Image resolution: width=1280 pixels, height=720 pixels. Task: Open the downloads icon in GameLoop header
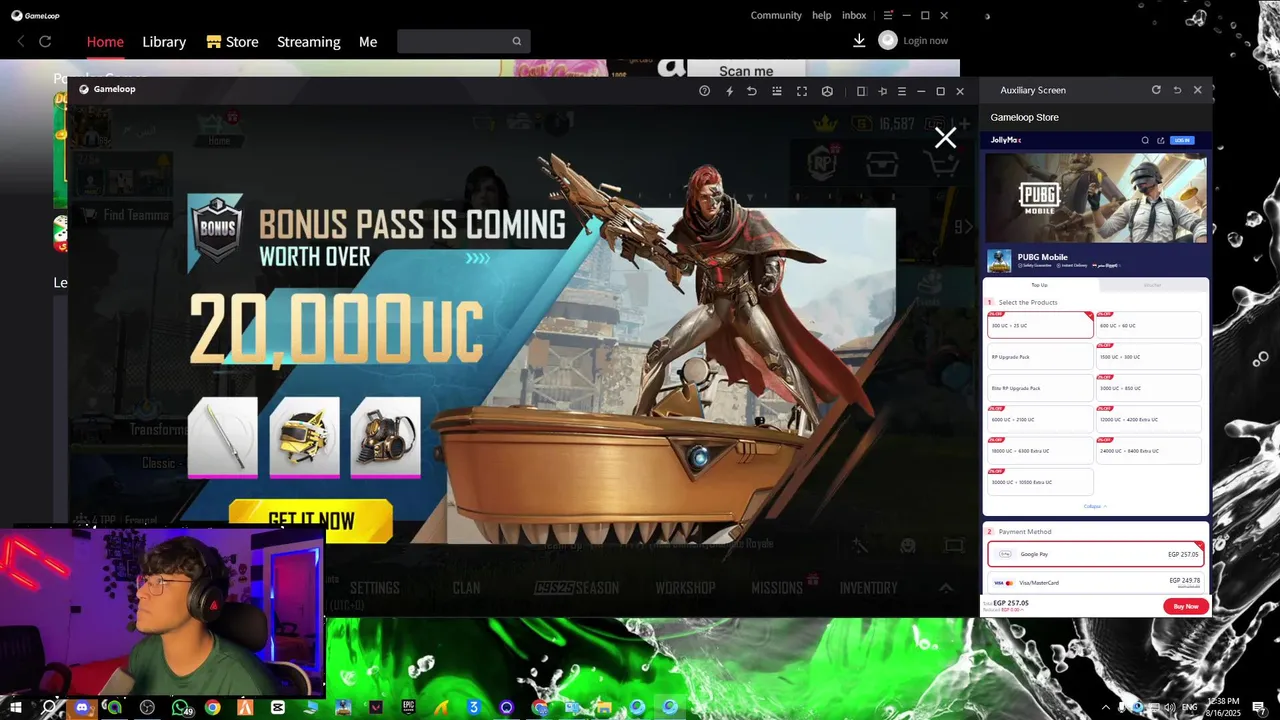click(x=859, y=41)
